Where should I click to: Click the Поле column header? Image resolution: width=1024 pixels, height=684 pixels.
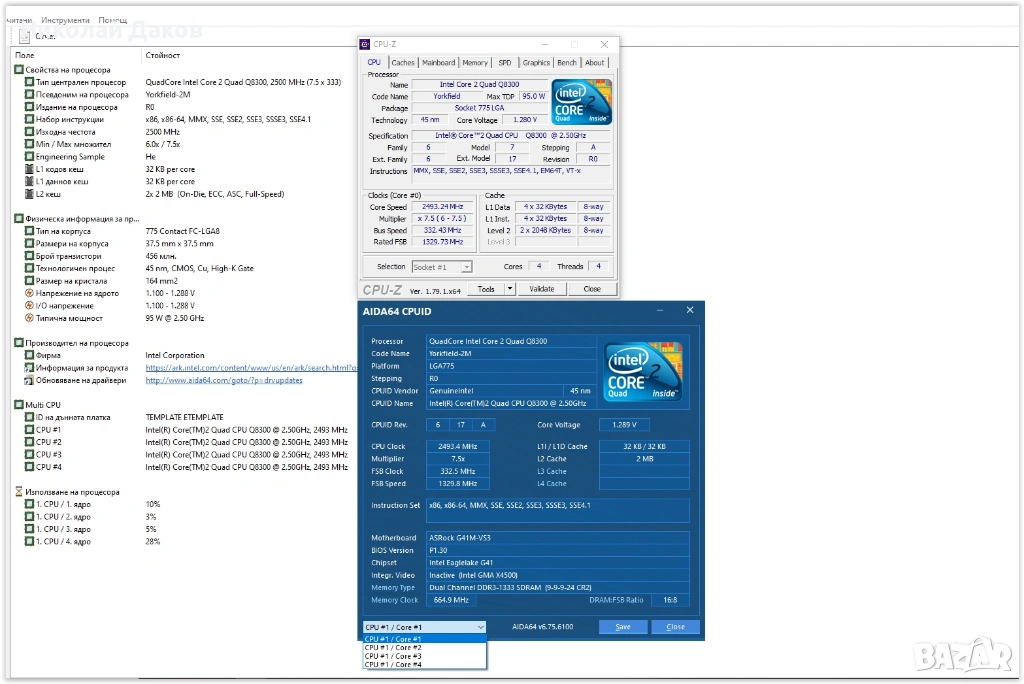tap(25, 55)
